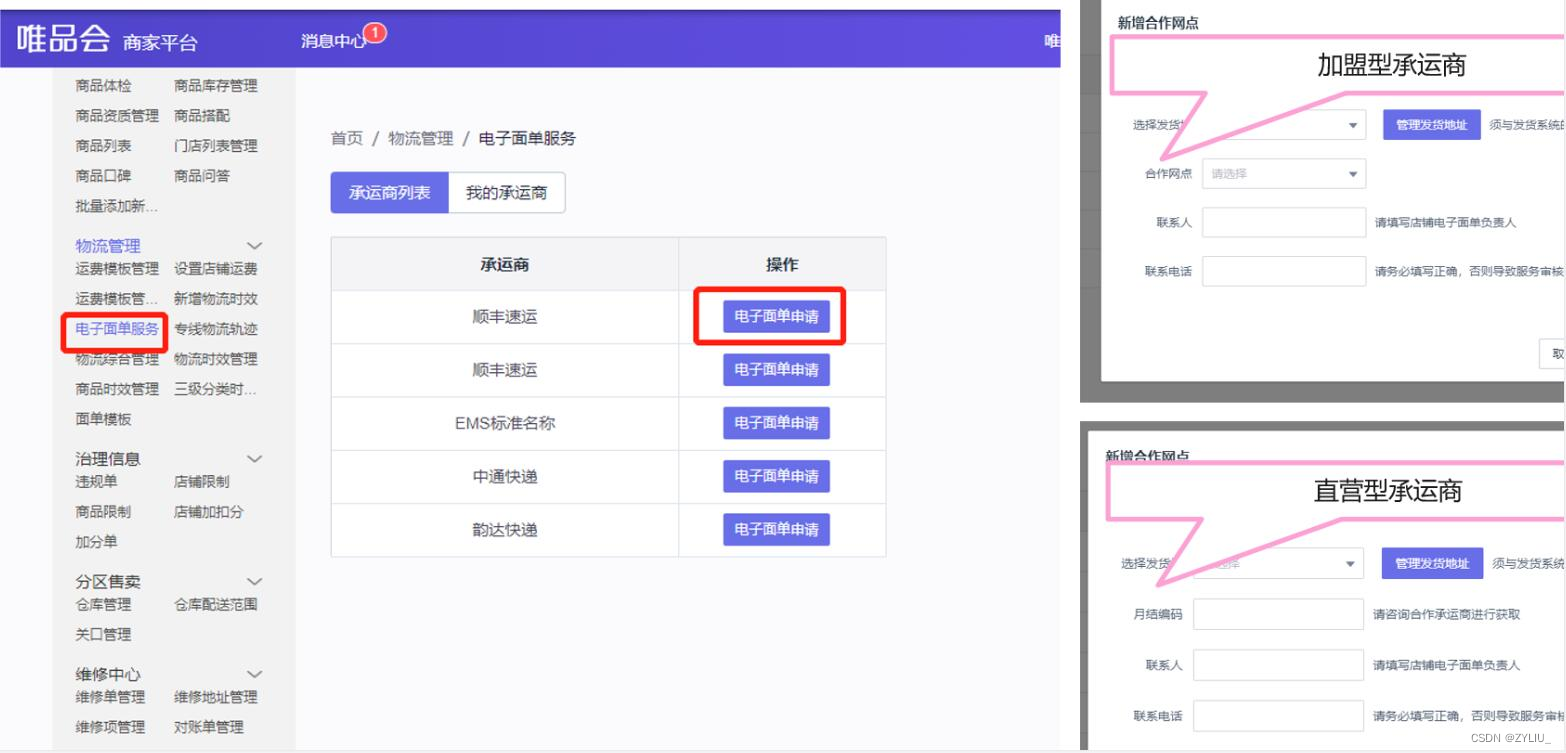Open 设置店铺运费 menu item
Viewport: 1566px width, 753px height.
(216, 269)
